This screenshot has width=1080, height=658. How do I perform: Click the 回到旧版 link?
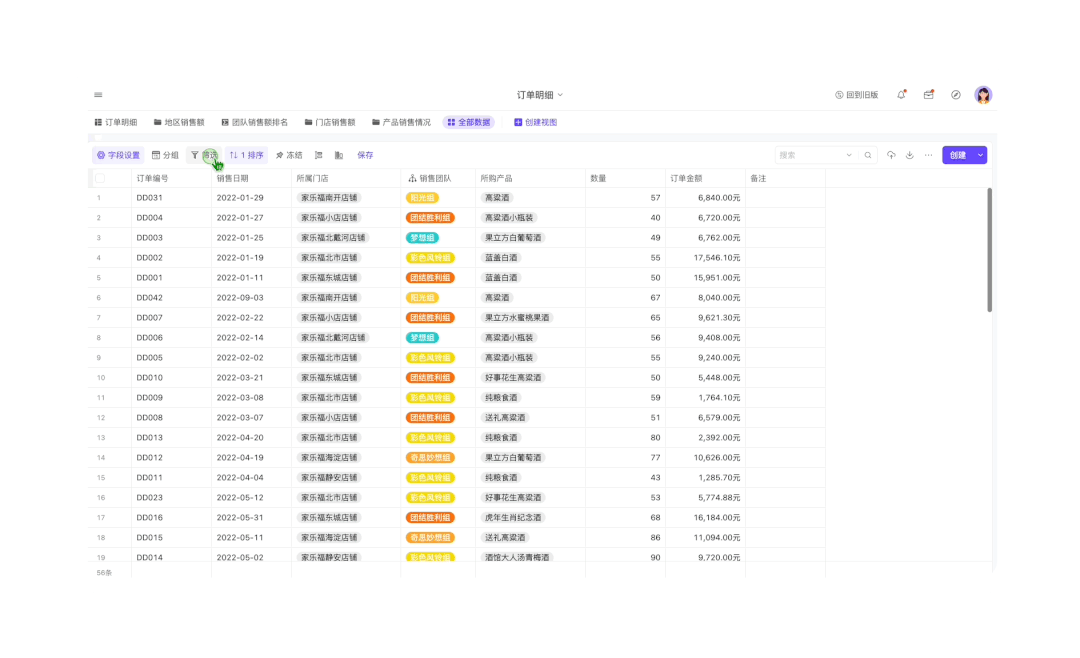pos(856,95)
